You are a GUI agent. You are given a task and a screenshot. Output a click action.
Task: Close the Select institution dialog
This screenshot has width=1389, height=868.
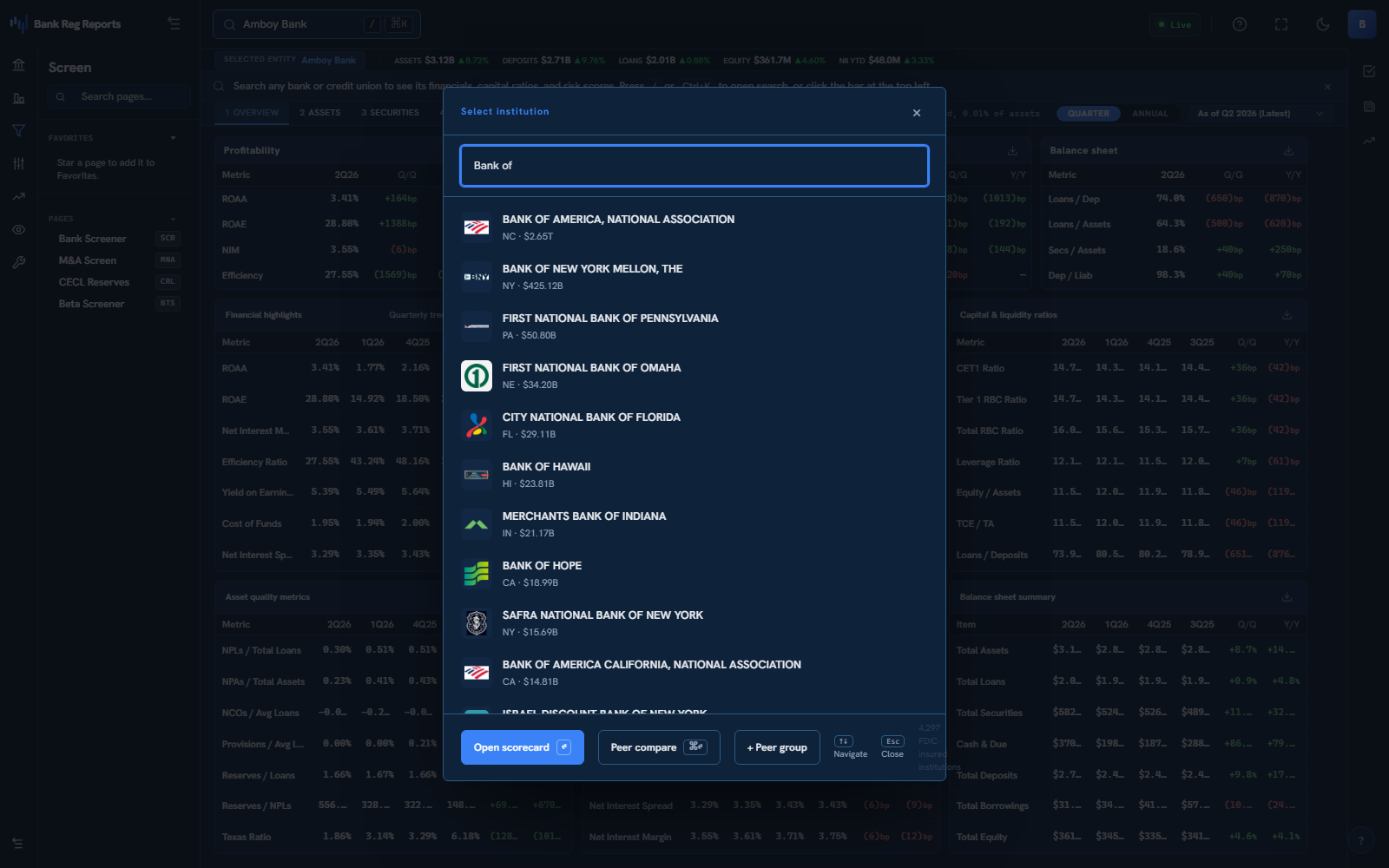(x=917, y=113)
